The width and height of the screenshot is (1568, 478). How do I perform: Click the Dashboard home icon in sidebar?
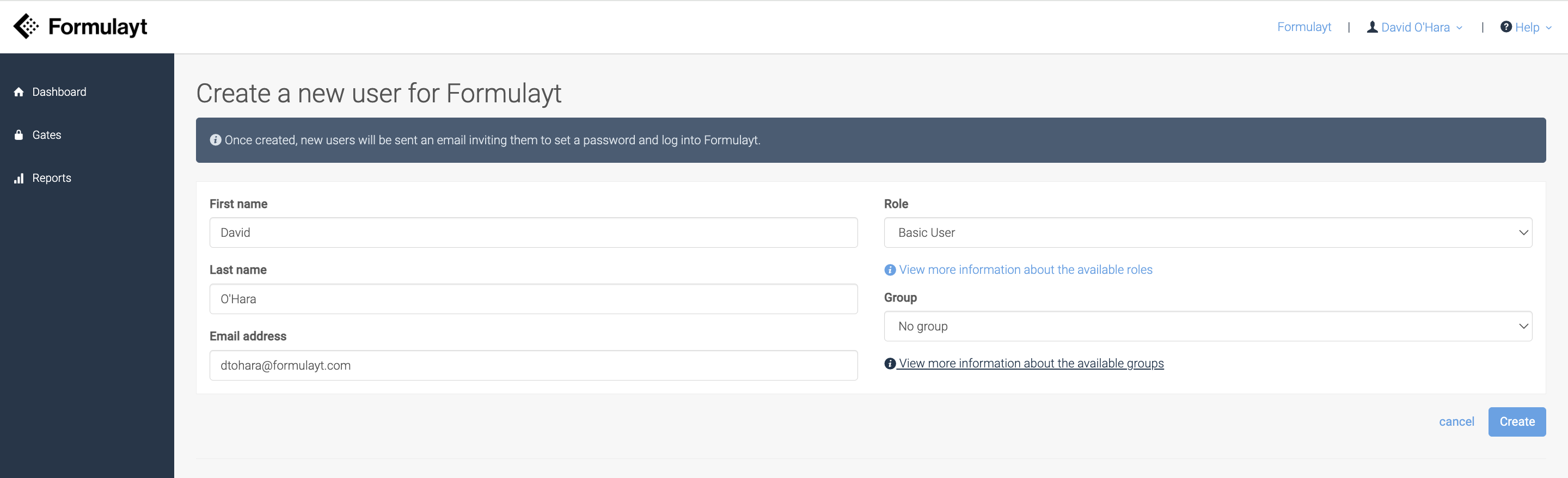coord(19,92)
